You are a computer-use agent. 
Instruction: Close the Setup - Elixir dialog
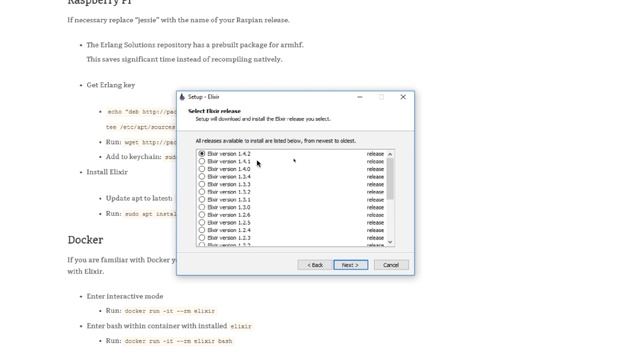coord(403,97)
